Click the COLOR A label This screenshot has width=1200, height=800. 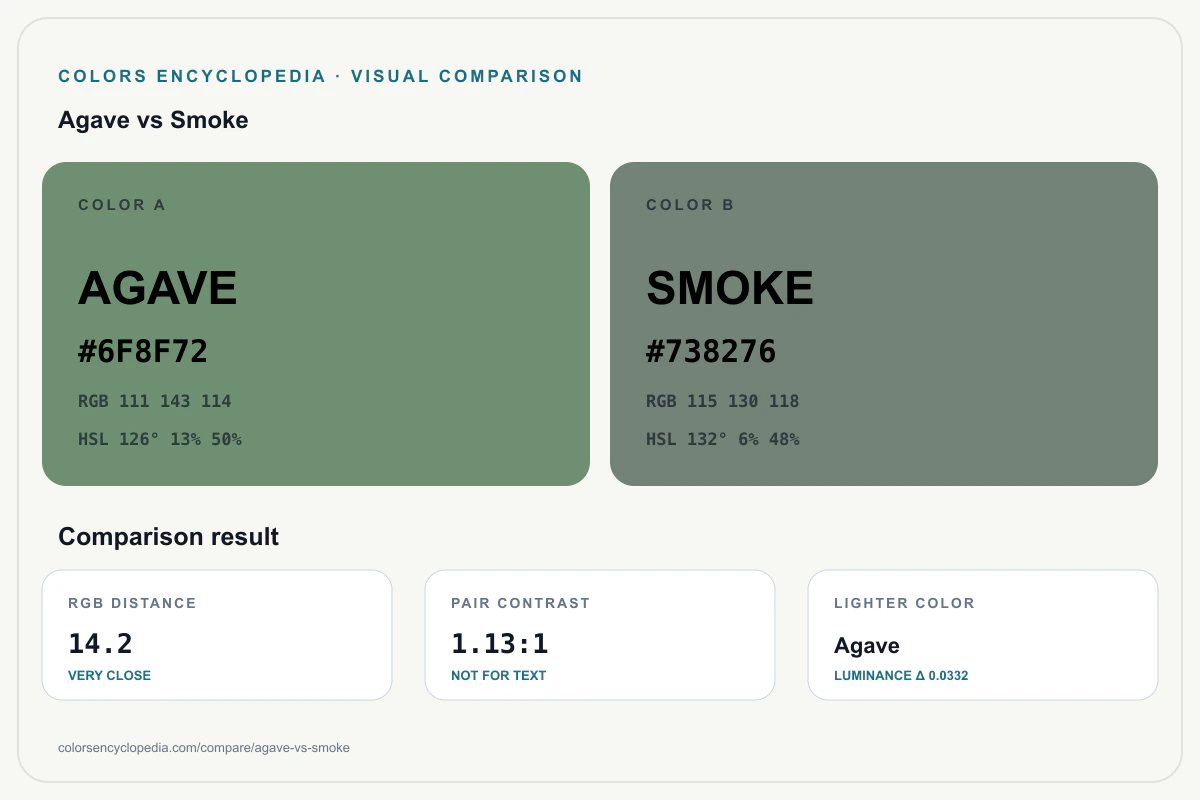122,205
